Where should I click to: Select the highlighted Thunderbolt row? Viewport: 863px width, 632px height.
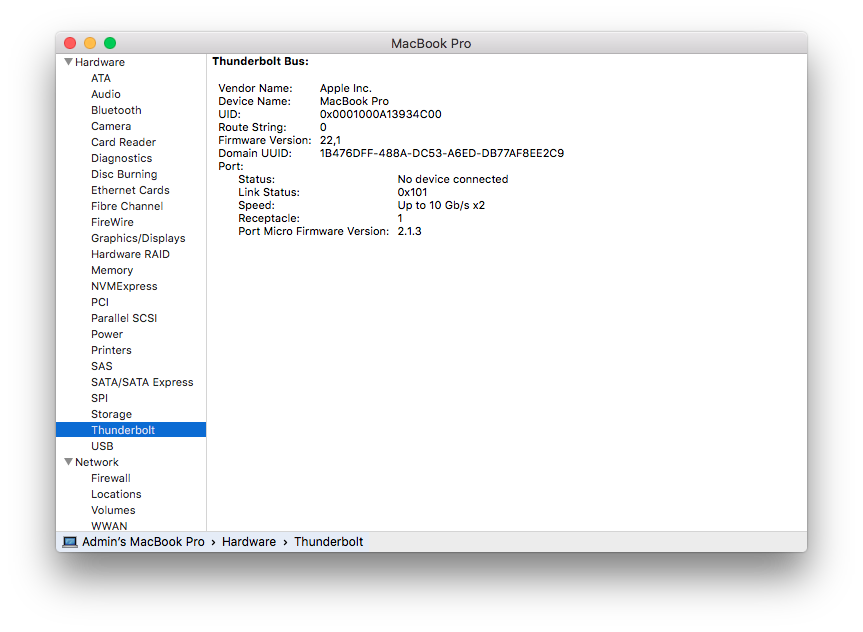[131, 429]
